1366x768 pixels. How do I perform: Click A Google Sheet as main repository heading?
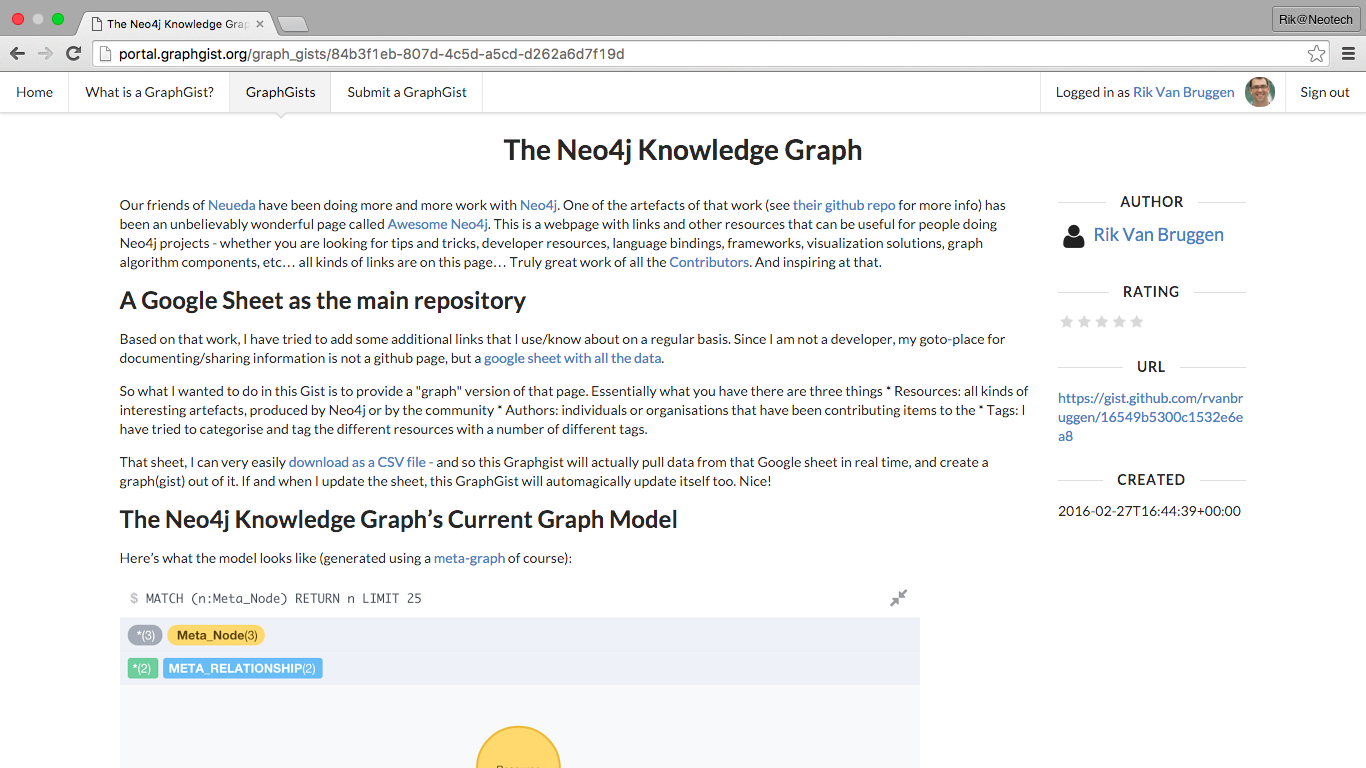point(323,300)
